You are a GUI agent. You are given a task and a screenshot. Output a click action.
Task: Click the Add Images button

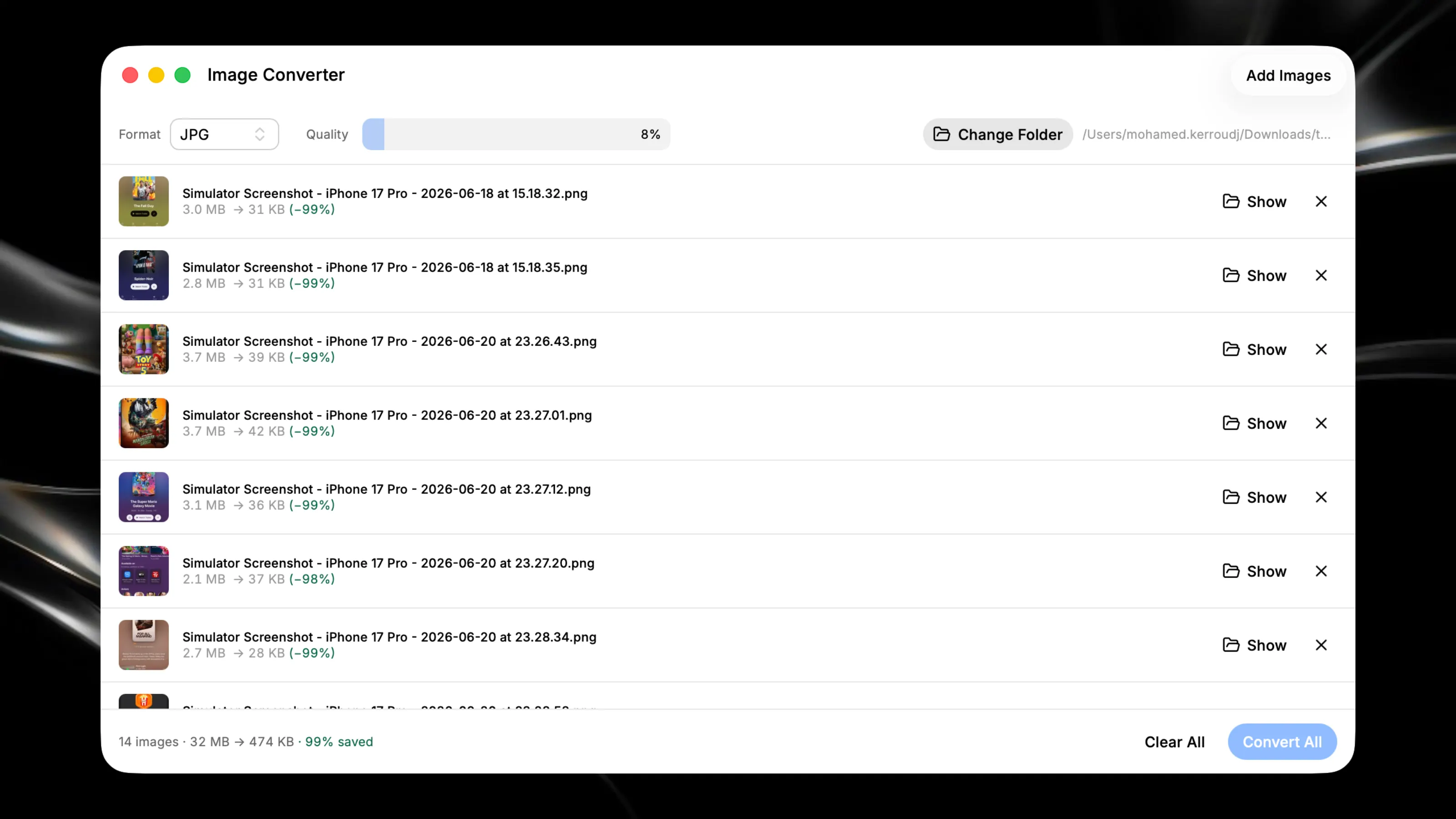pyautogui.click(x=1288, y=75)
